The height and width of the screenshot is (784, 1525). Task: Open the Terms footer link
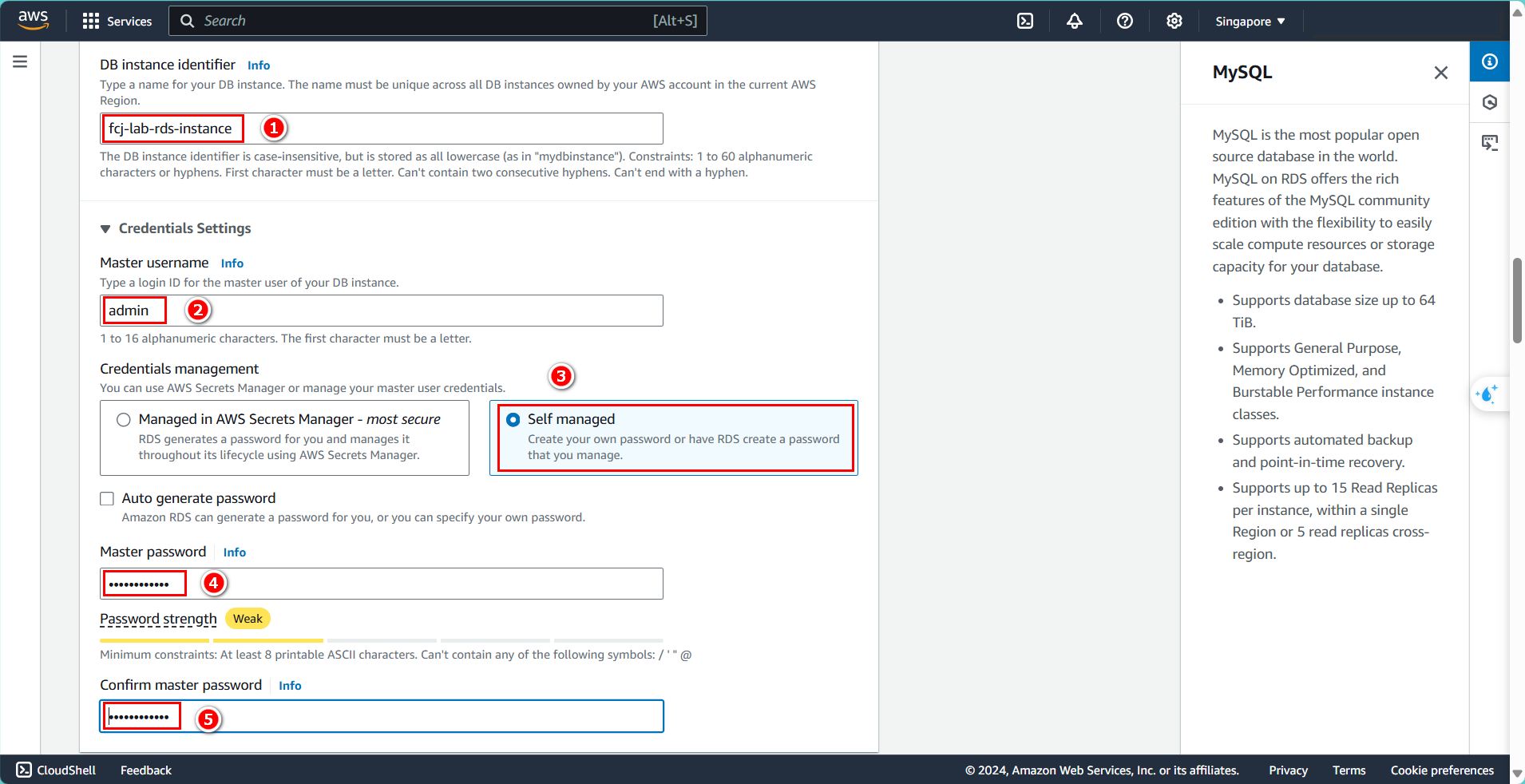pos(1349,770)
